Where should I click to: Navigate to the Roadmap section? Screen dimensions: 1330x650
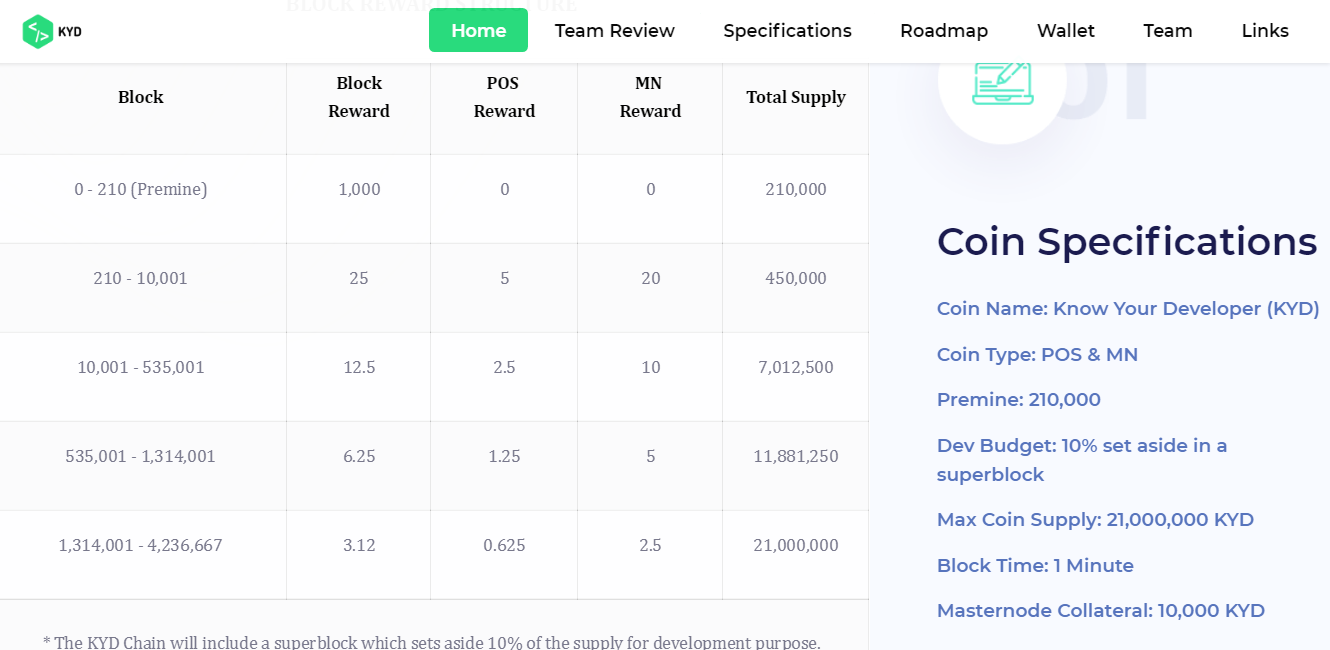pyautogui.click(x=944, y=31)
